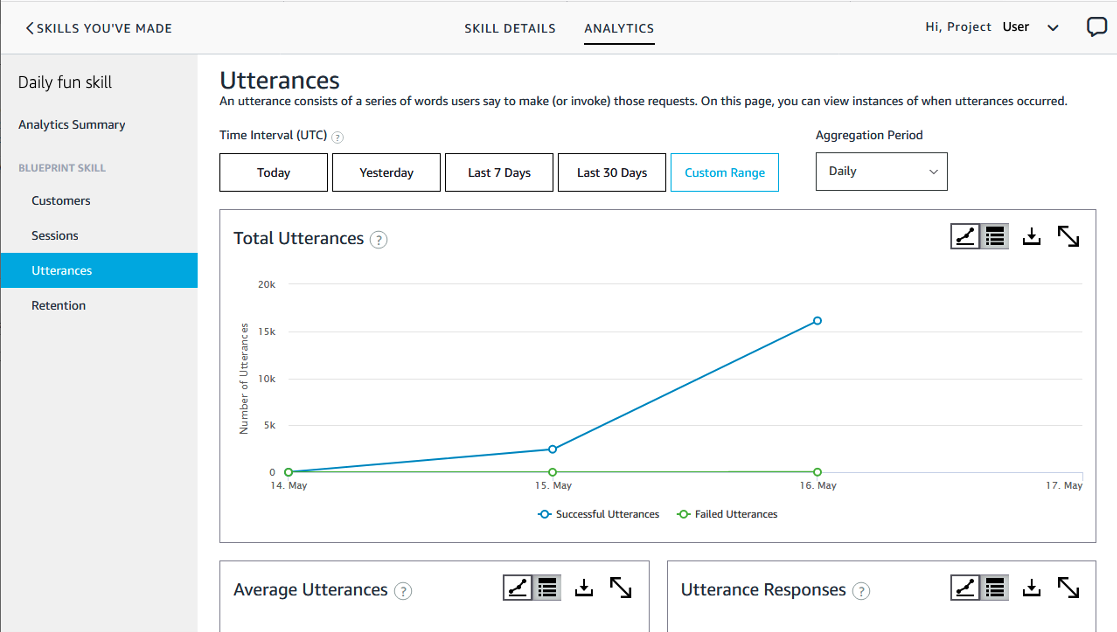Expand the Average Utterances chart to fullscreen

point(621,588)
